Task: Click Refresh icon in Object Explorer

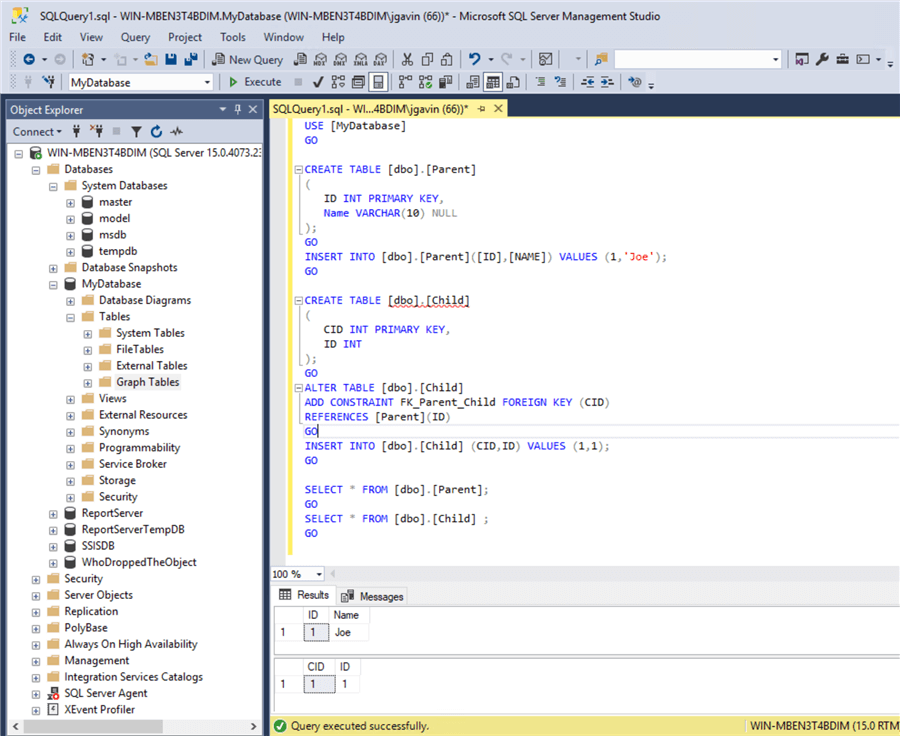Action: [156, 131]
